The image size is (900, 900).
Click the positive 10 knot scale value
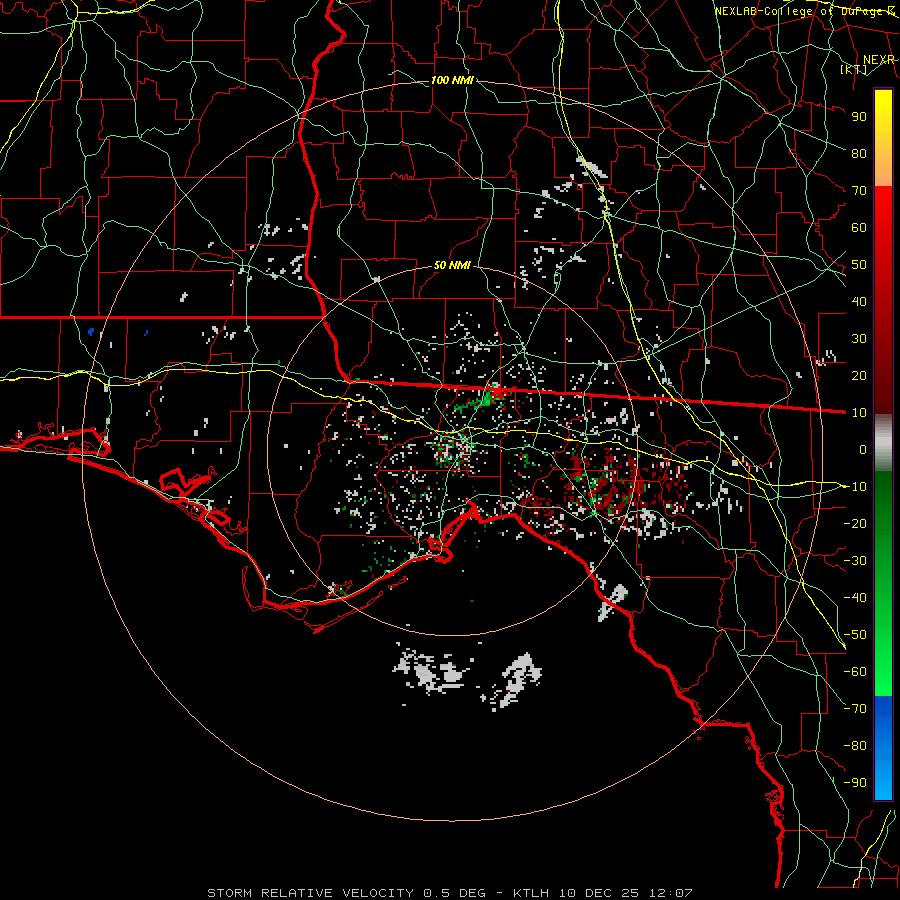pyautogui.click(x=859, y=413)
